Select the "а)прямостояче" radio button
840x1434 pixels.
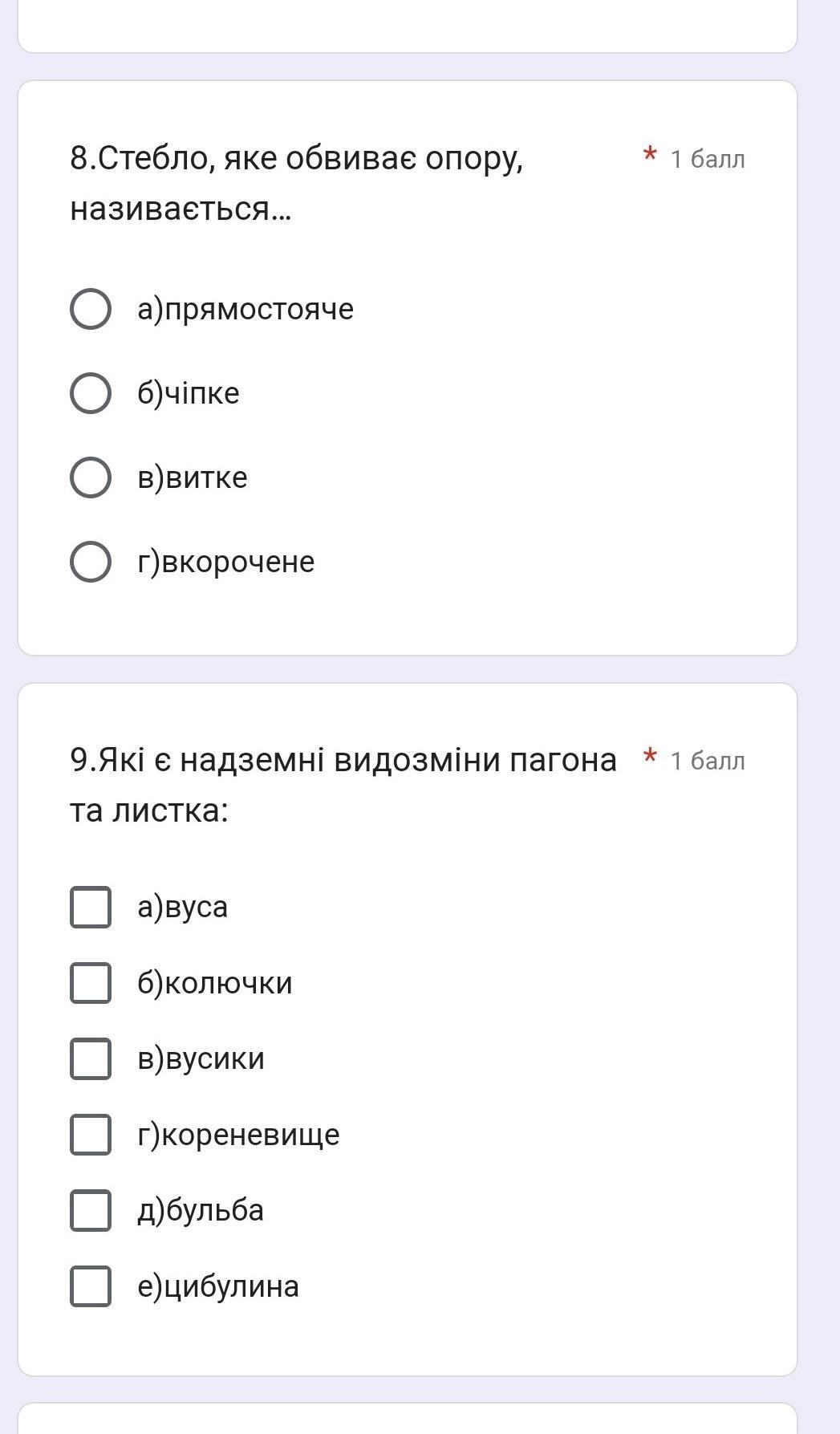tap(91, 309)
